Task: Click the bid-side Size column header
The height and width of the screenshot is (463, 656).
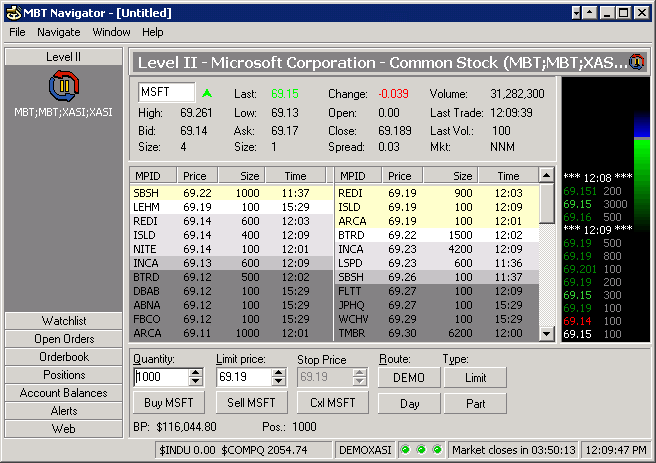Action: (x=242, y=176)
